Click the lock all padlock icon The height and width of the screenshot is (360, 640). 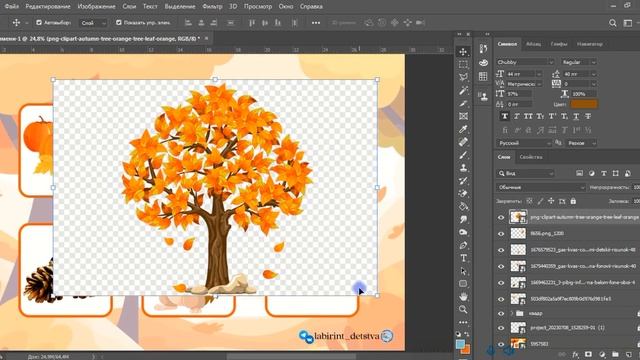tap(573, 201)
